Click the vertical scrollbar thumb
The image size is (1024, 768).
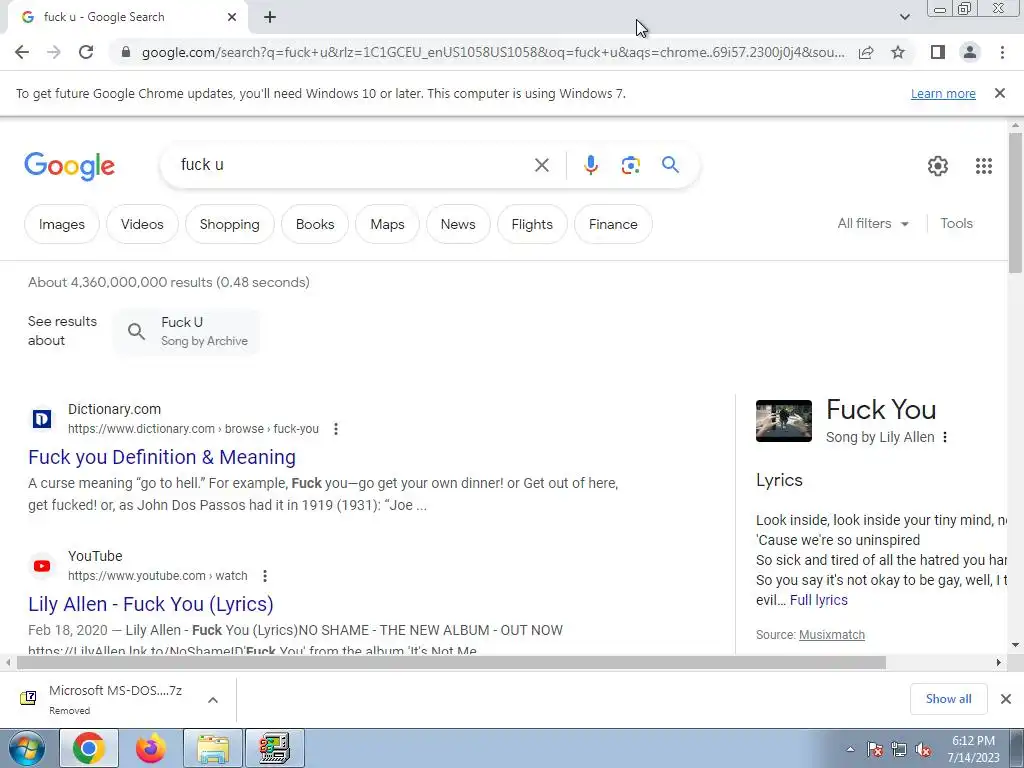click(1015, 202)
